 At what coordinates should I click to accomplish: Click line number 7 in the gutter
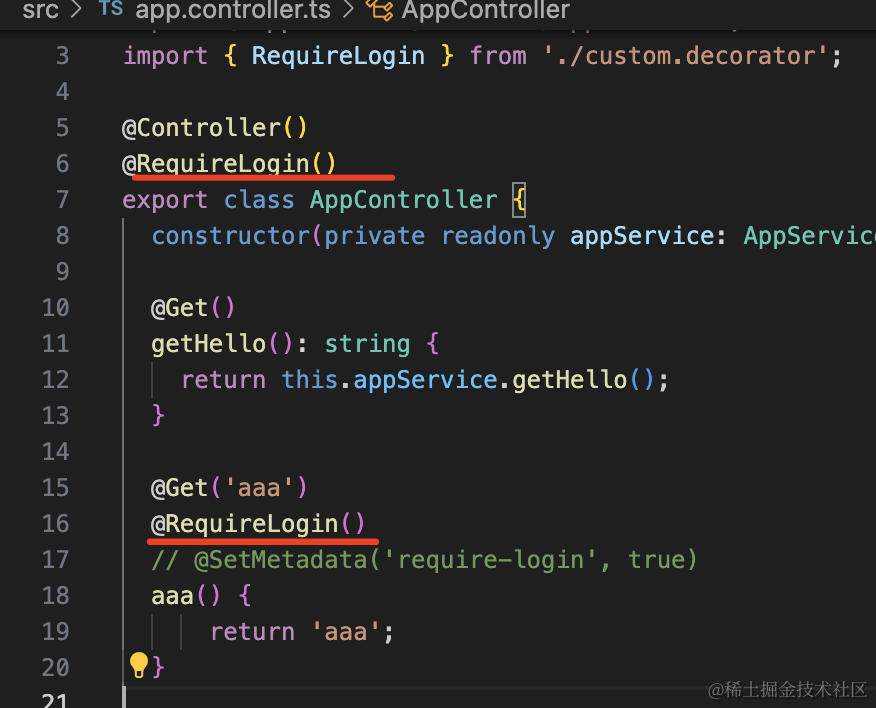pyautogui.click(x=62, y=199)
